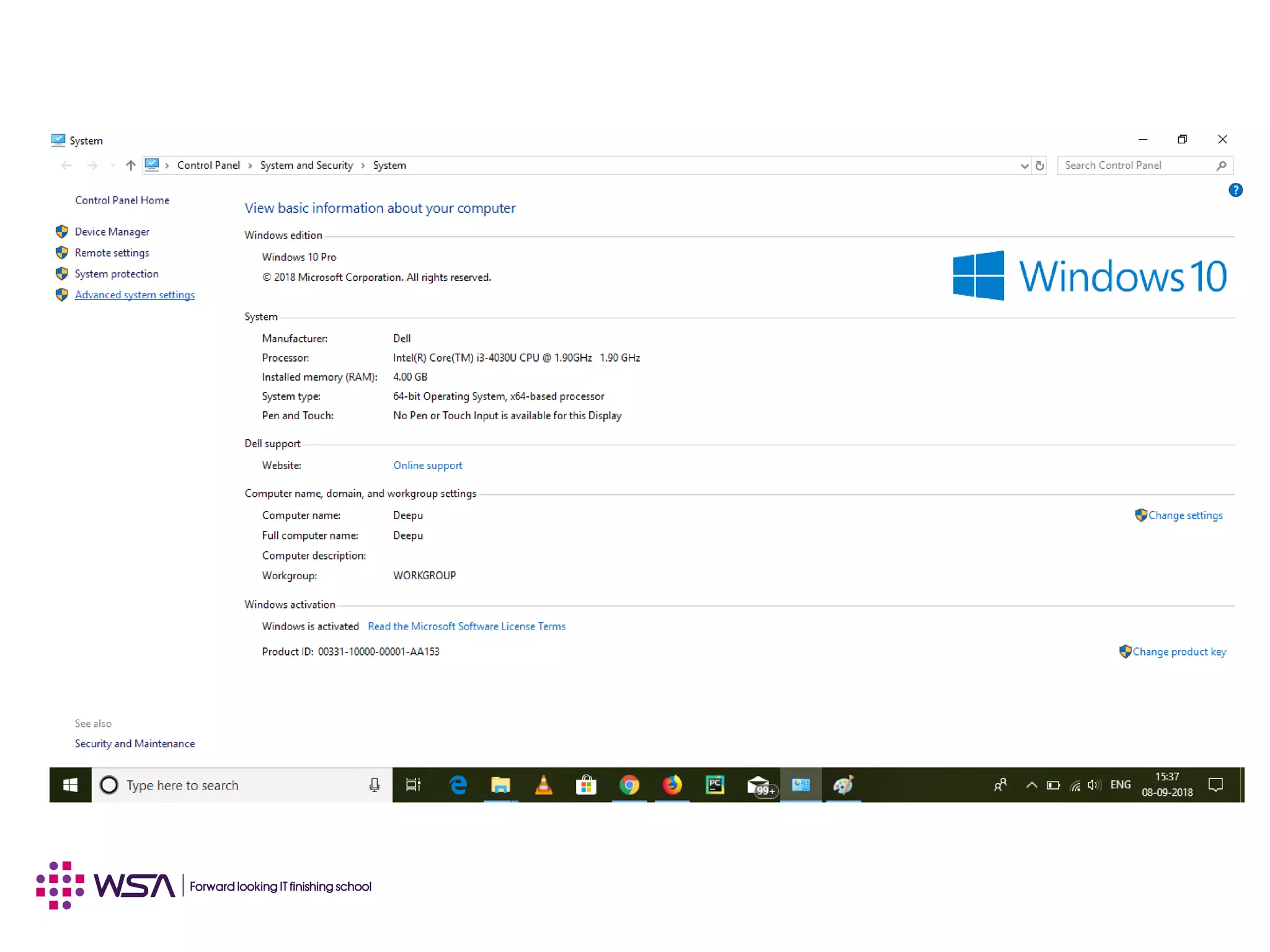Screen dimensions: 1270x952
Task: Expand the address bar history dropdown
Action: tap(1024, 166)
